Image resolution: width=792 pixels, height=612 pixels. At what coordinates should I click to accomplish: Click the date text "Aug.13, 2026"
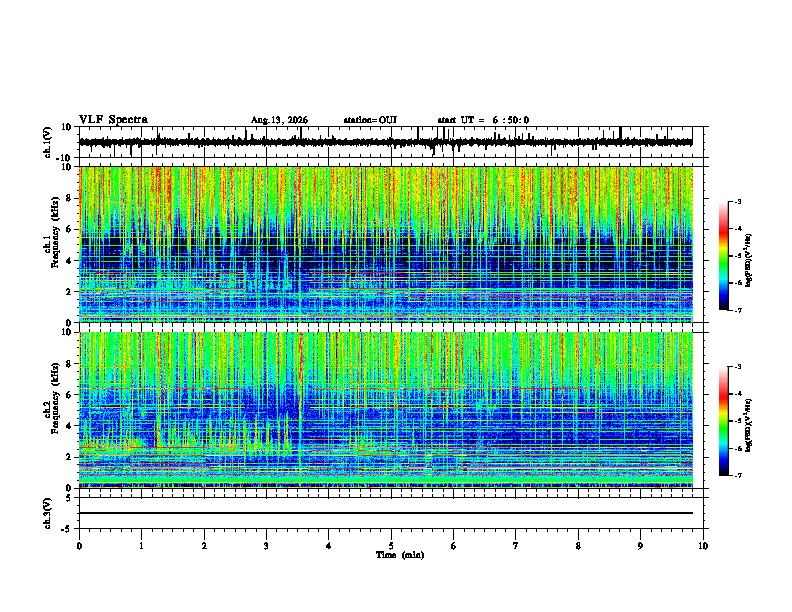pyautogui.click(x=279, y=120)
